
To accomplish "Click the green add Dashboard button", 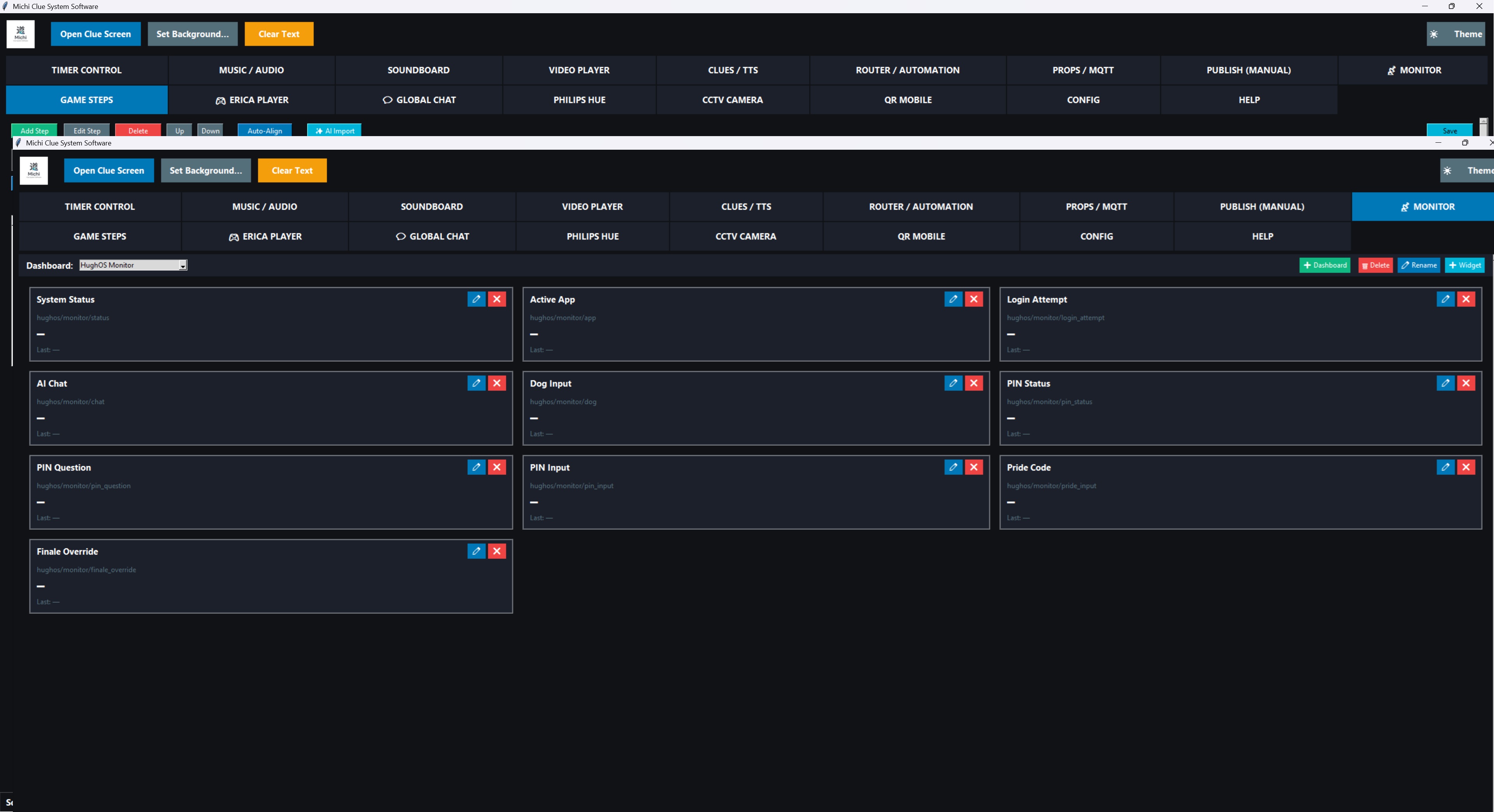I will [1325, 266].
